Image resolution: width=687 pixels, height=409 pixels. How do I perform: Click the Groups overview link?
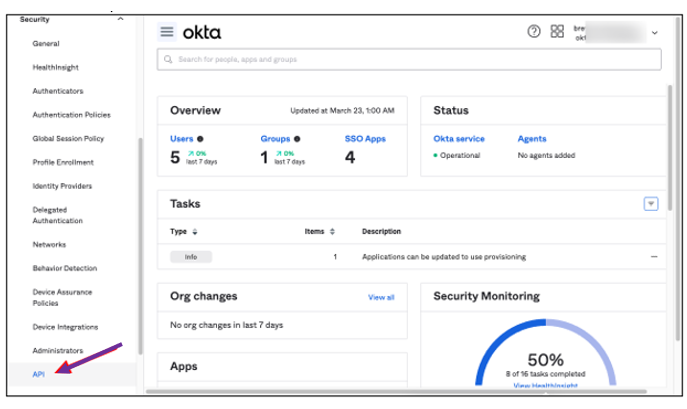click(x=275, y=139)
